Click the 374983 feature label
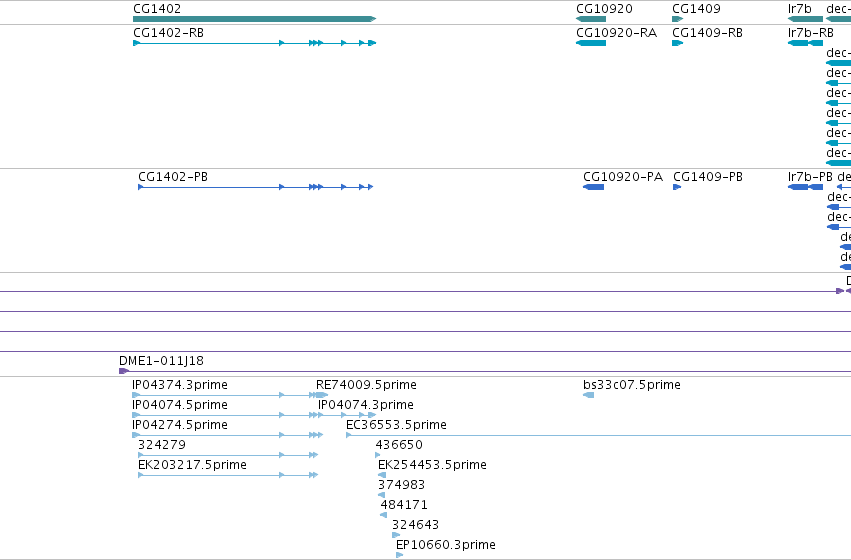Viewport: 851px width, 560px height. pyautogui.click(x=401, y=485)
